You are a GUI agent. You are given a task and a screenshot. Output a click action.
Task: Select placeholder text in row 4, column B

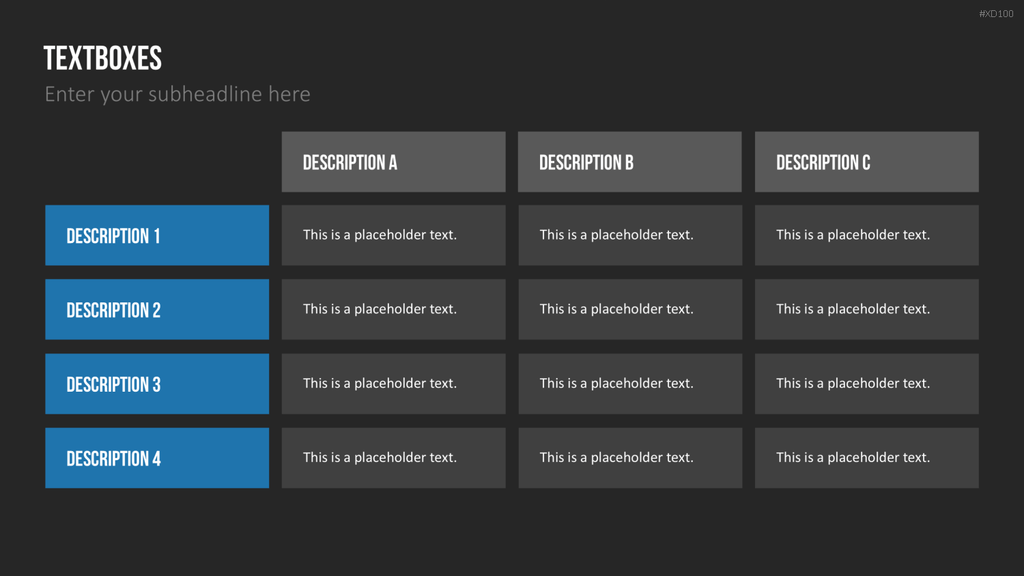pos(616,458)
